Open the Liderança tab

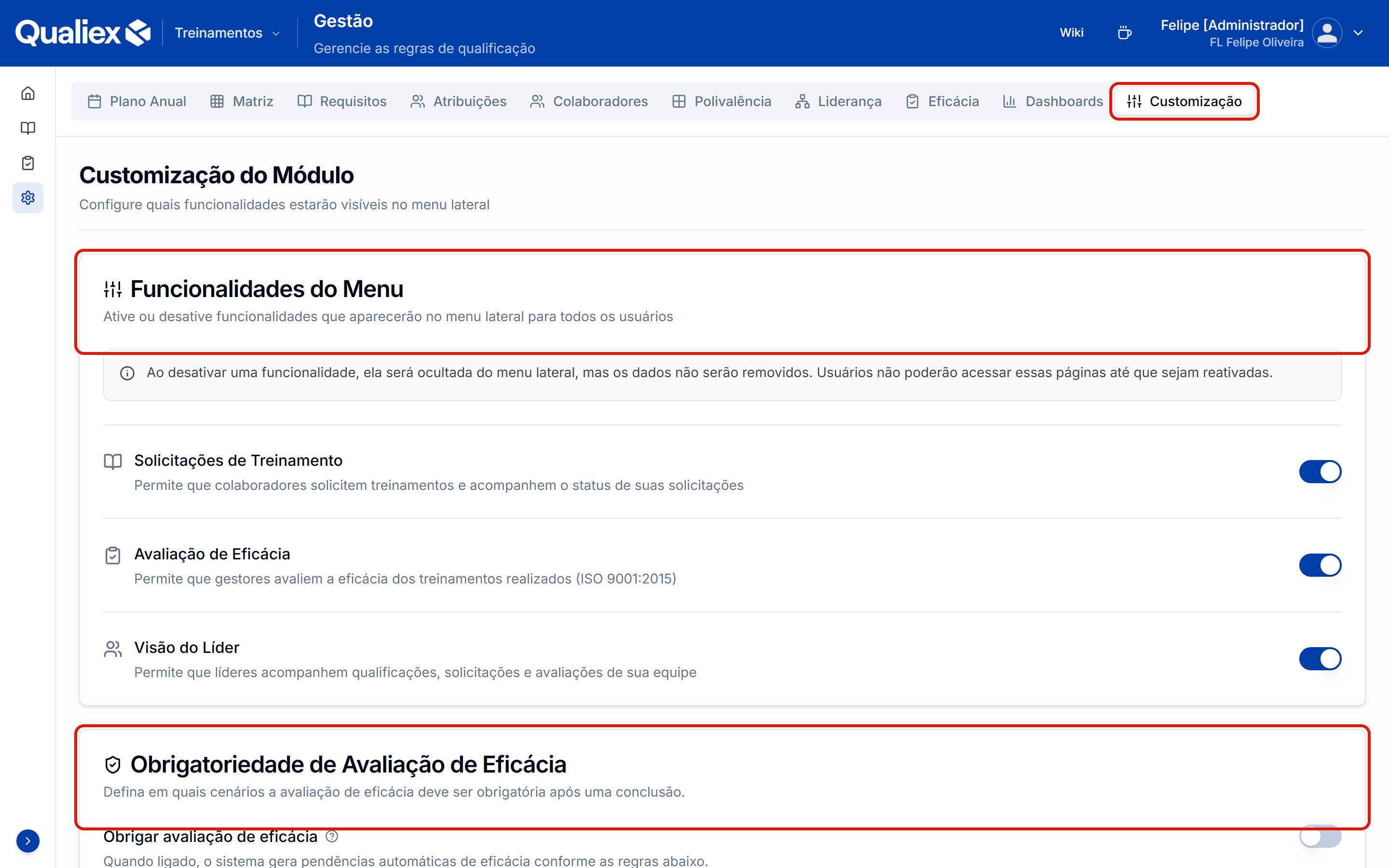coord(839,102)
